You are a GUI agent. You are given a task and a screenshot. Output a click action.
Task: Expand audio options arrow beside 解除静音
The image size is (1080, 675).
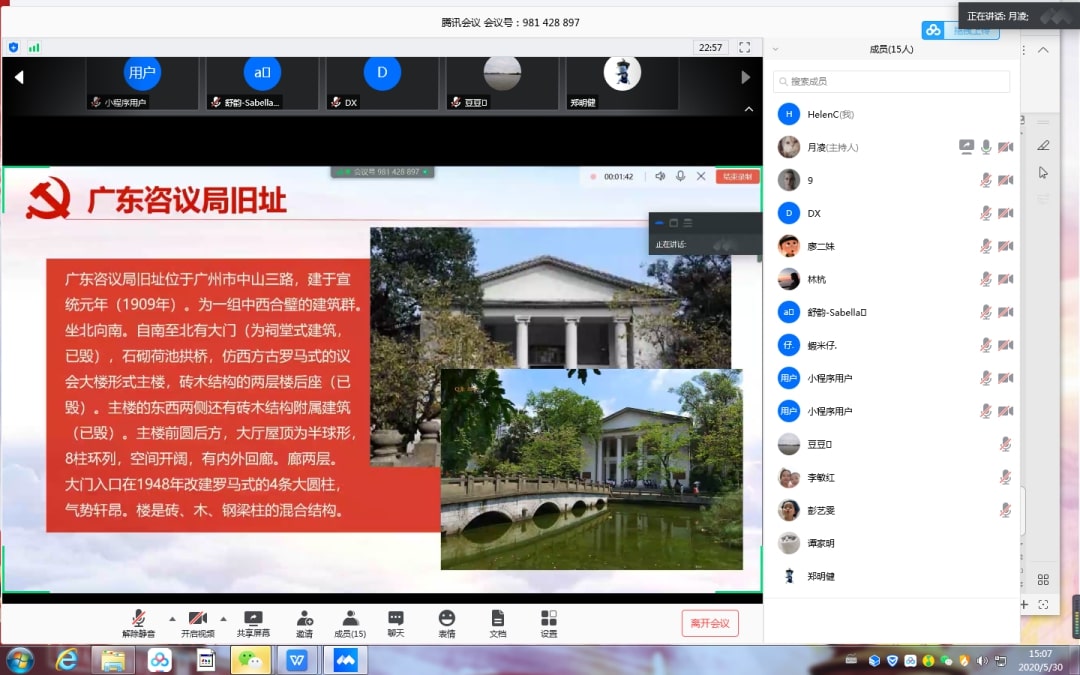click(x=171, y=618)
